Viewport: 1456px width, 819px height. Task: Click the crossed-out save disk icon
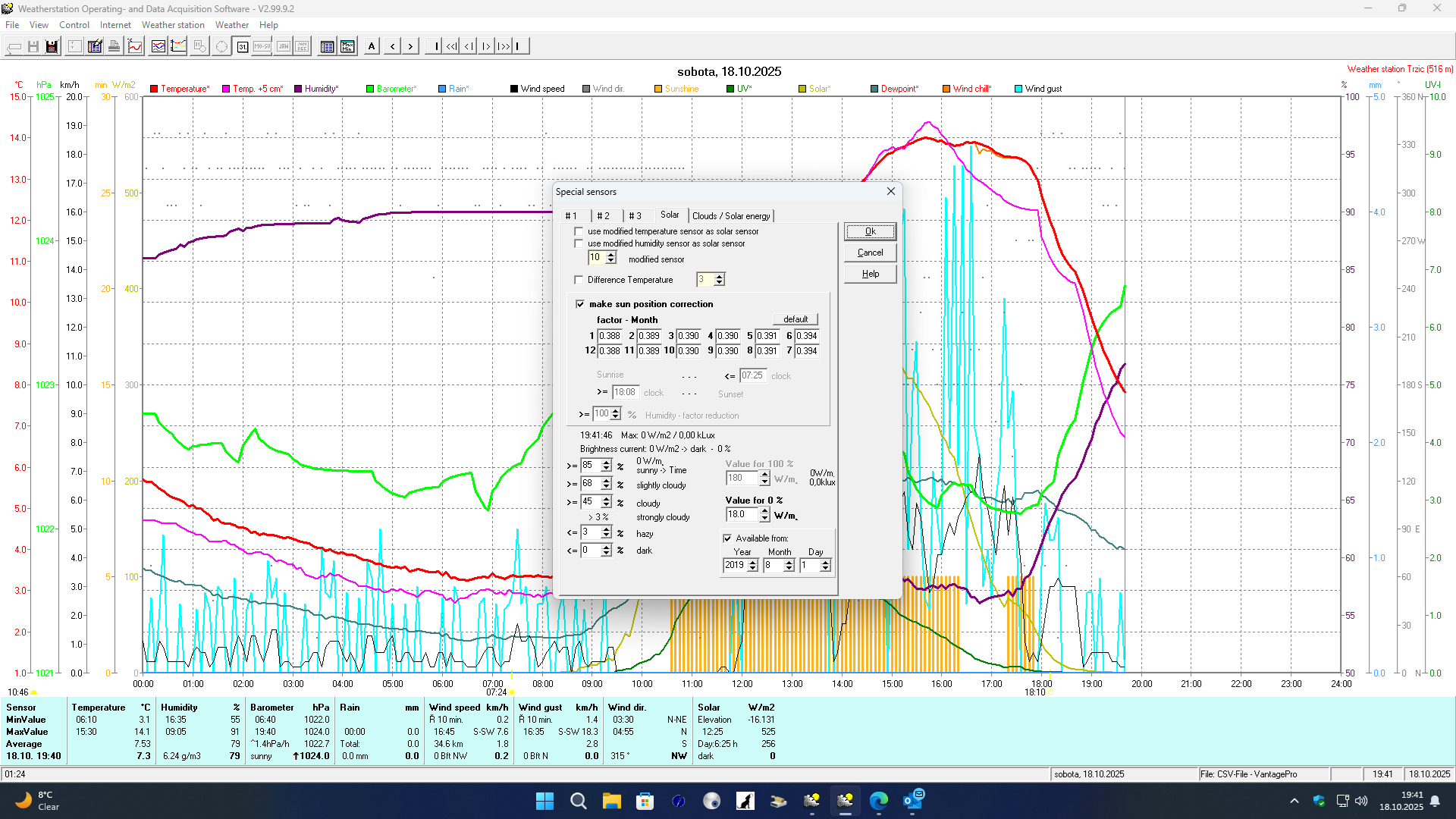coord(52,46)
